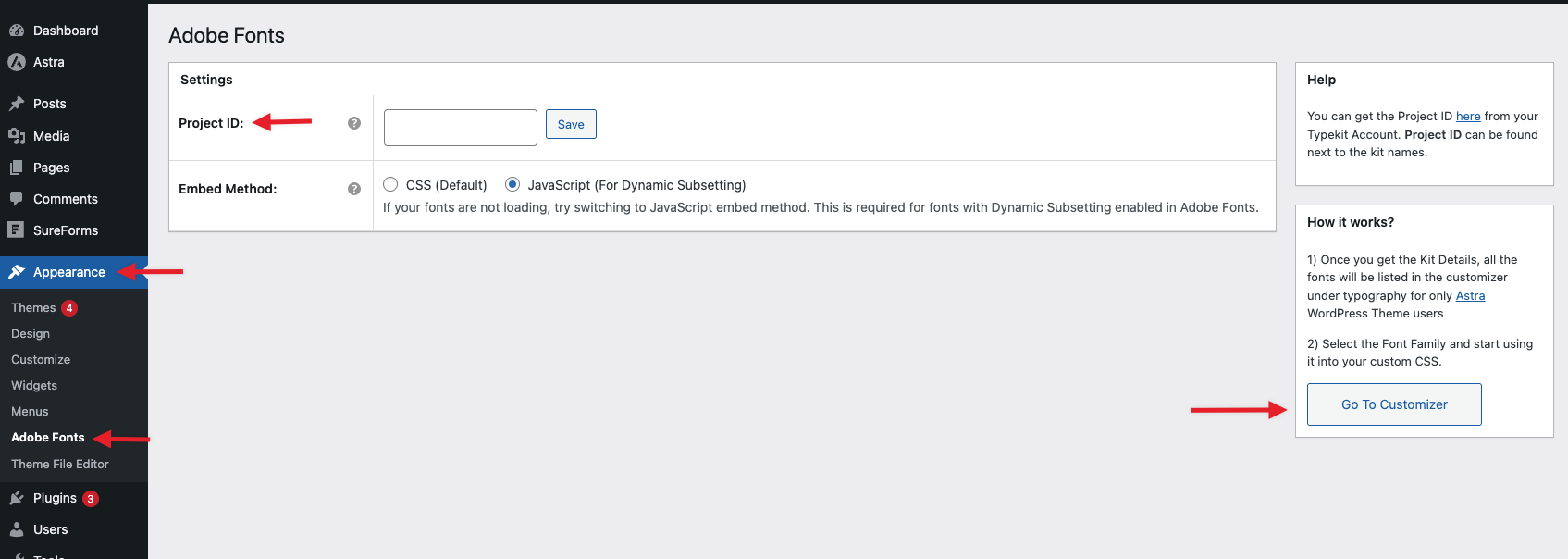
Task: Follow the "here" link in Help
Action: (1468, 117)
